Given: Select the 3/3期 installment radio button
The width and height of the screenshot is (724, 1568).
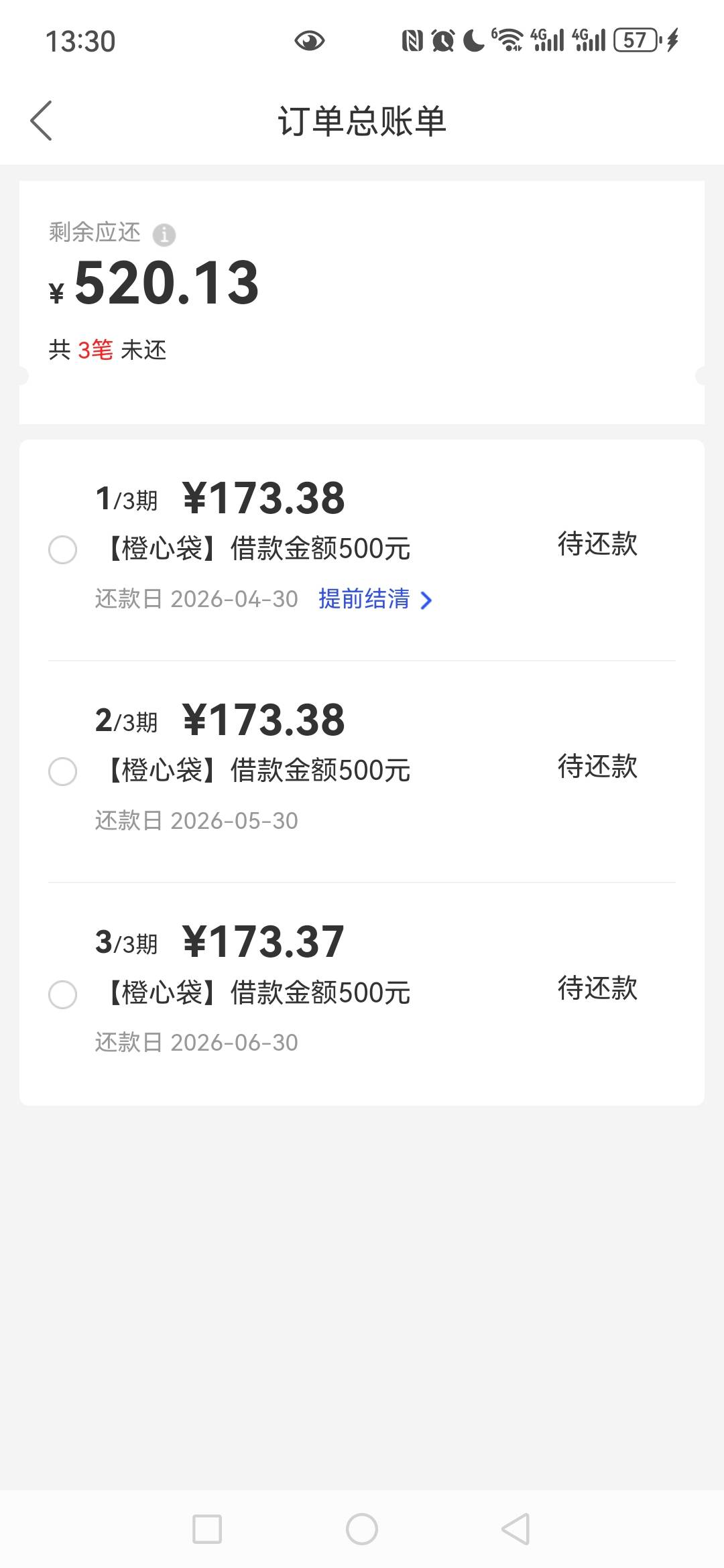Looking at the screenshot, I should click(63, 994).
